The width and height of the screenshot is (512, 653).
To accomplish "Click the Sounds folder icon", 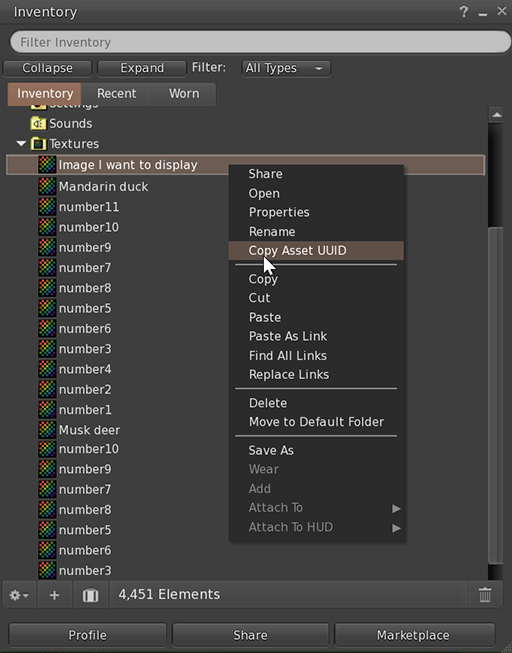I will [x=38, y=124].
